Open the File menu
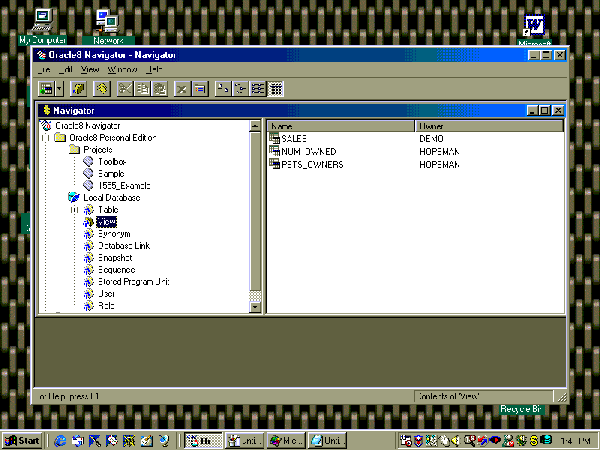This screenshot has height=450, width=600. click(x=44, y=70)
